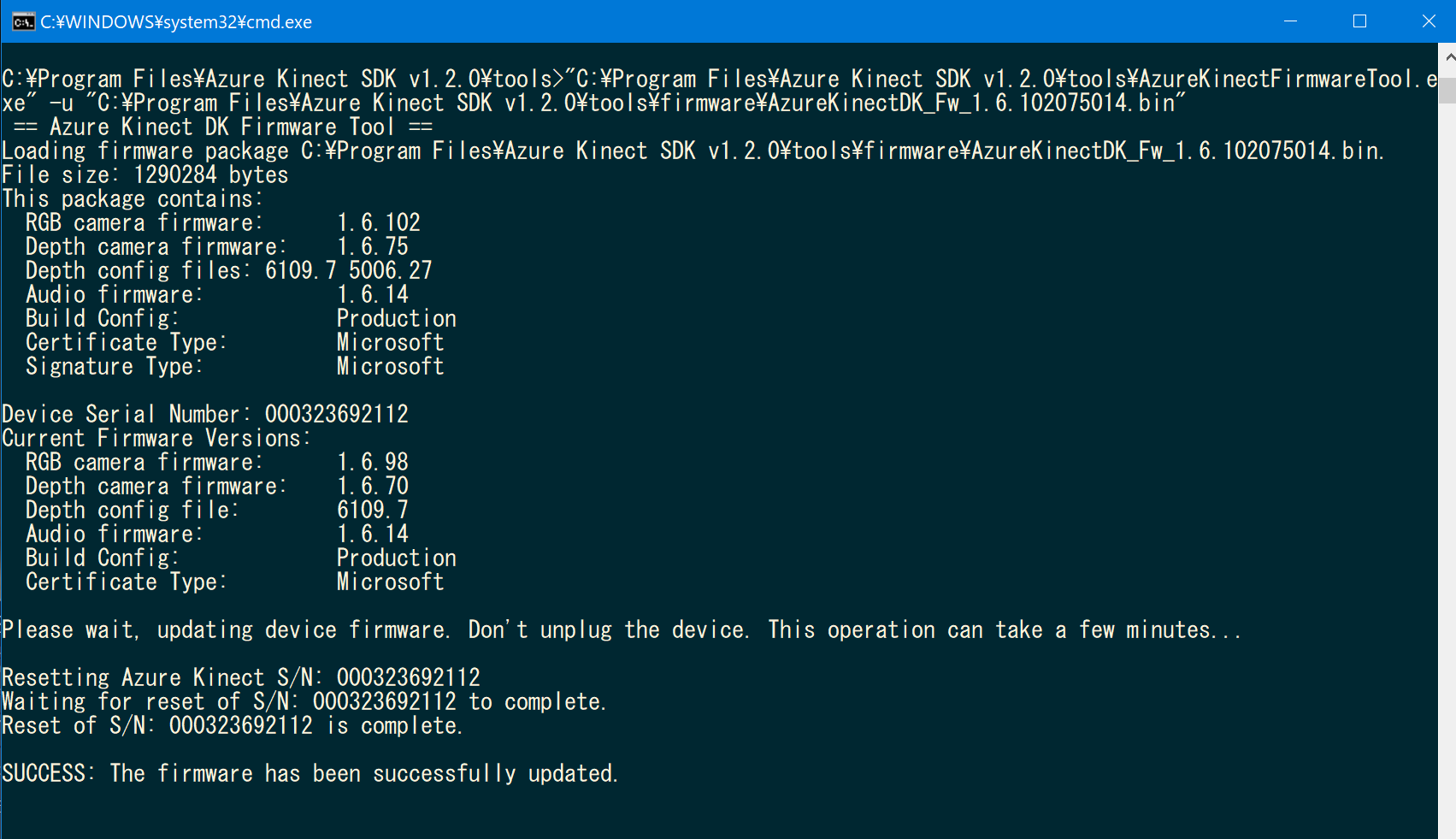Image resolution: width=1456 pixels, height=839 pixels.
Task: Maximize the cmd.exe window
Action: (x=1359, y=21)
